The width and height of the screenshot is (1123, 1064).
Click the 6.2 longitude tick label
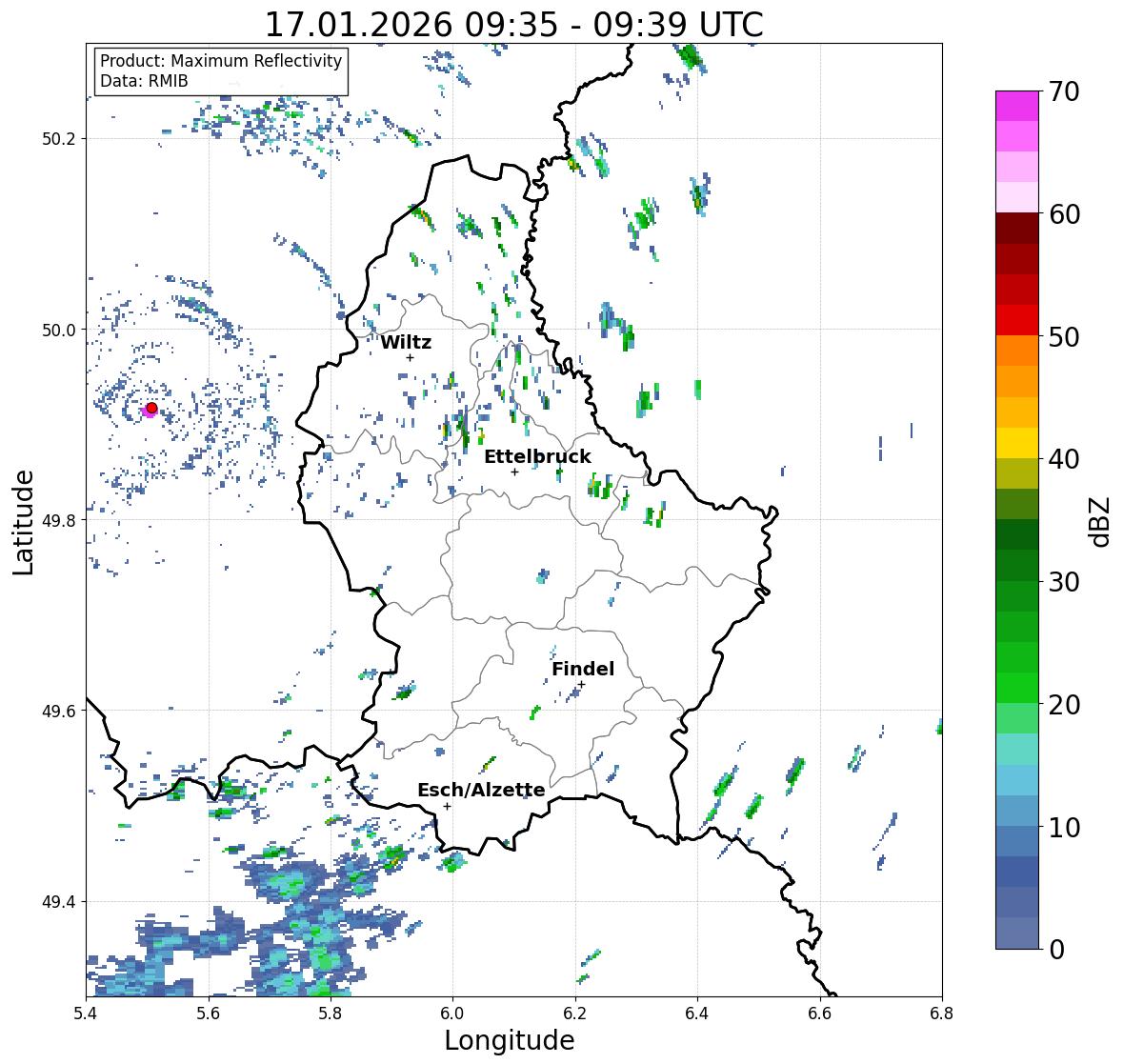575,1014
